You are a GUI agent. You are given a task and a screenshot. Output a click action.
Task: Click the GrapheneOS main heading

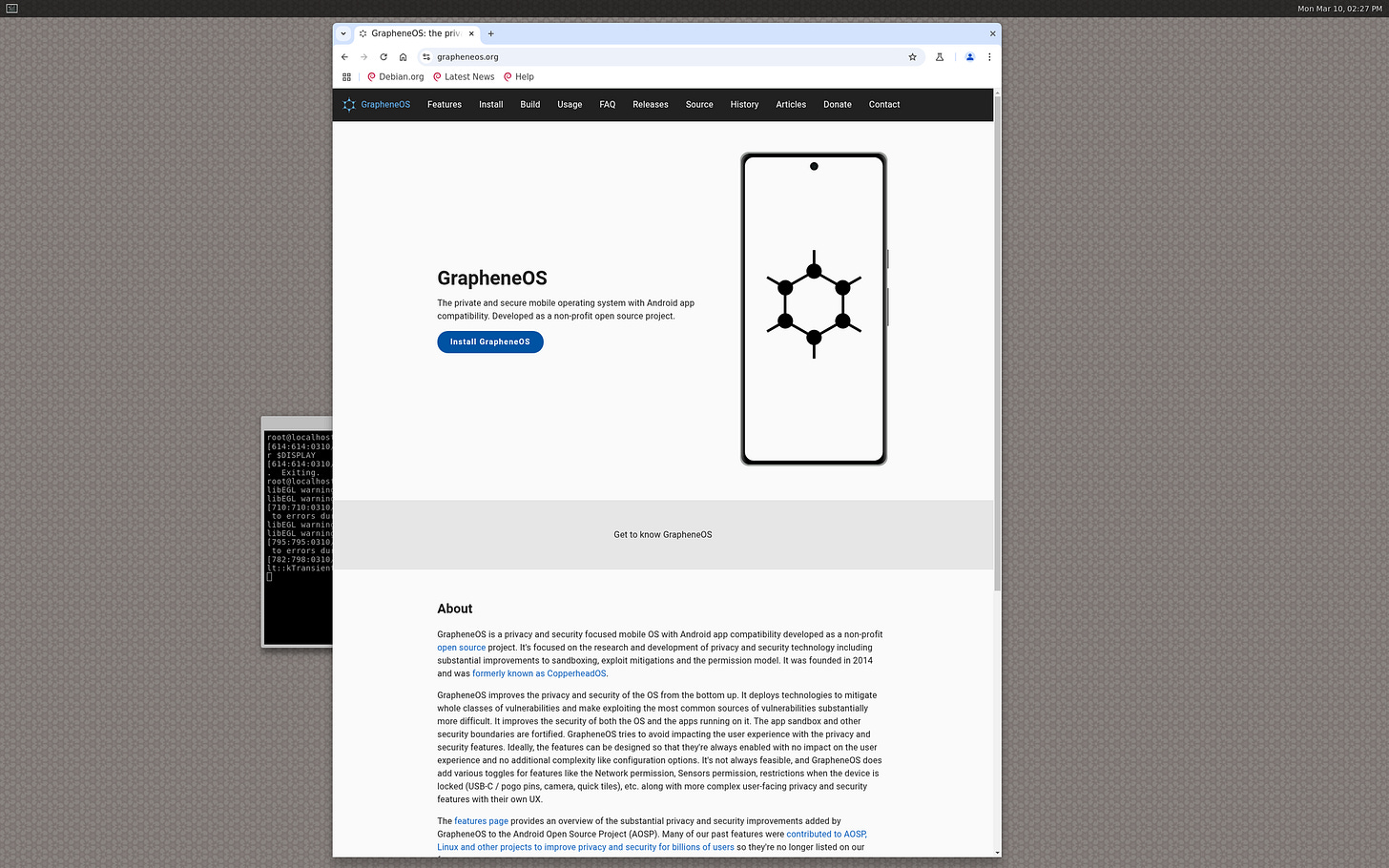coord(492,279)
